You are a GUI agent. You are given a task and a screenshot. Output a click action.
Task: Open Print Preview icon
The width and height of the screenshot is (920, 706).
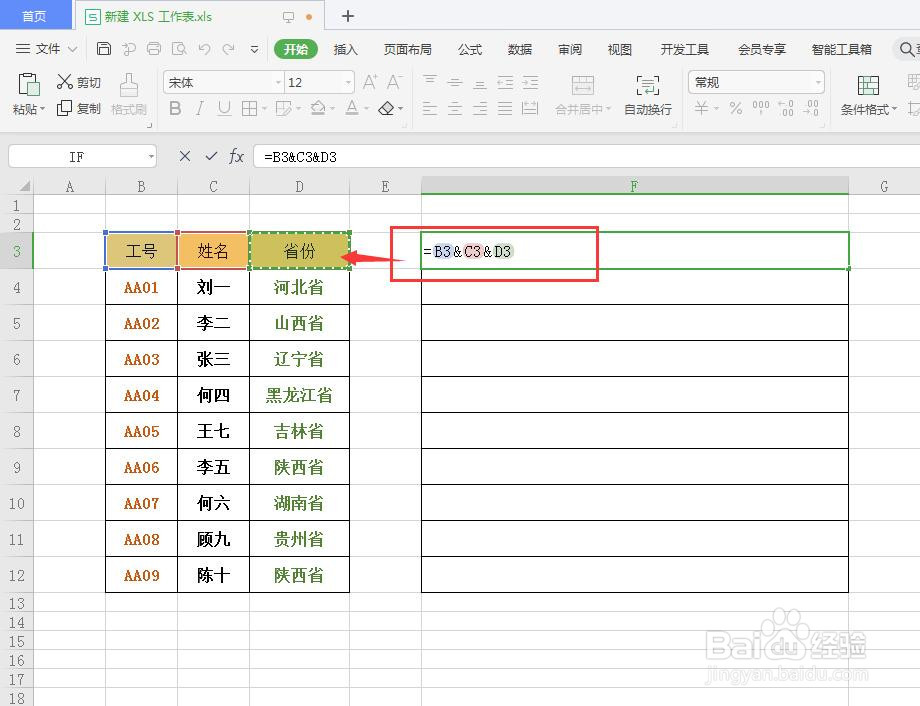(x=179, y=49)
